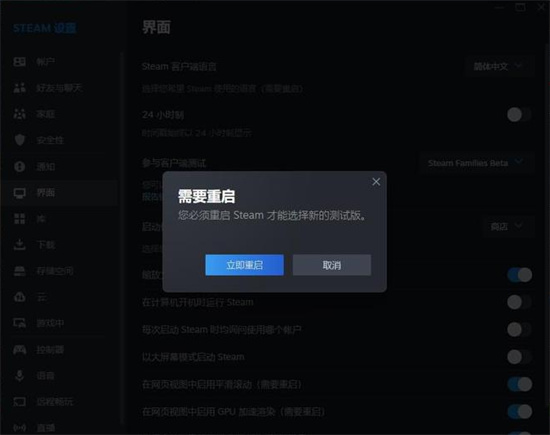
Task: Open the 商店 startup location dropdown
Action: pos(508,226)
